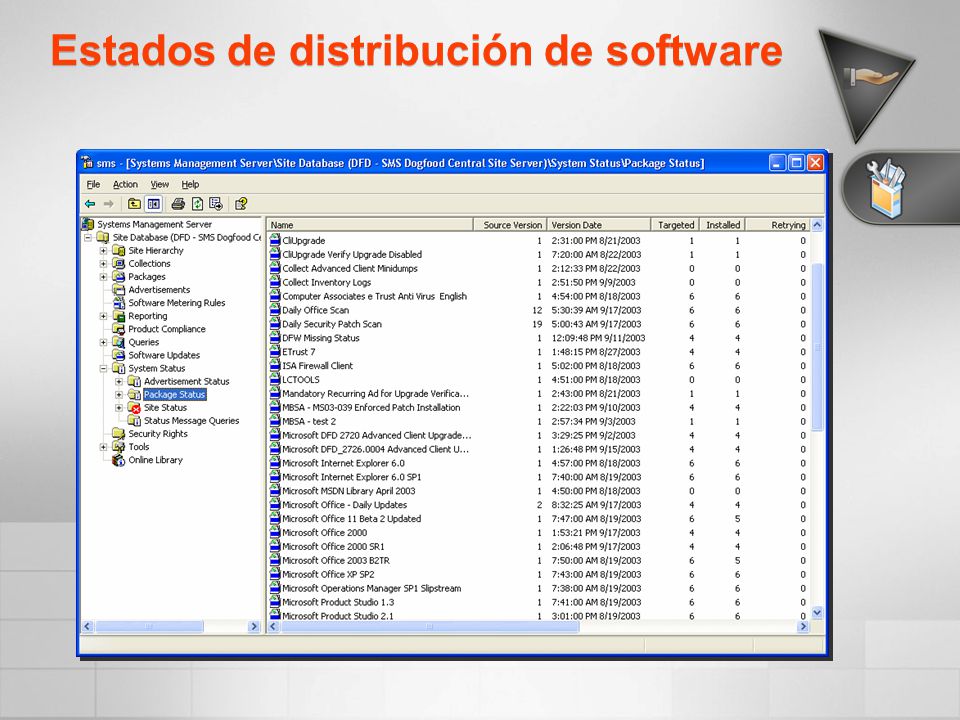Click the Software Metering Rules icon

point(119,302)
